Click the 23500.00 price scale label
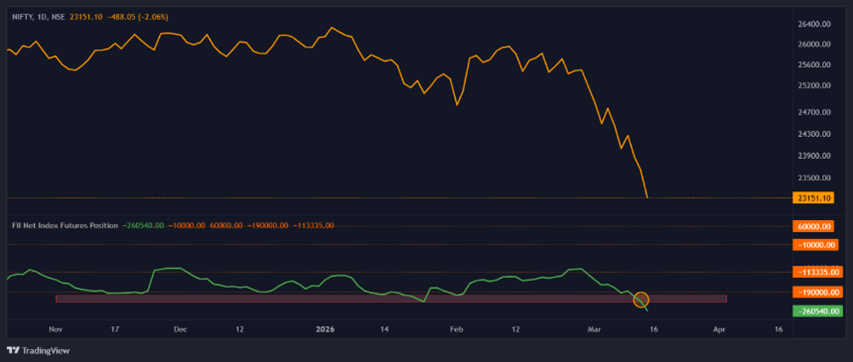Screen dimensions: 853x362 pos(814,177)
